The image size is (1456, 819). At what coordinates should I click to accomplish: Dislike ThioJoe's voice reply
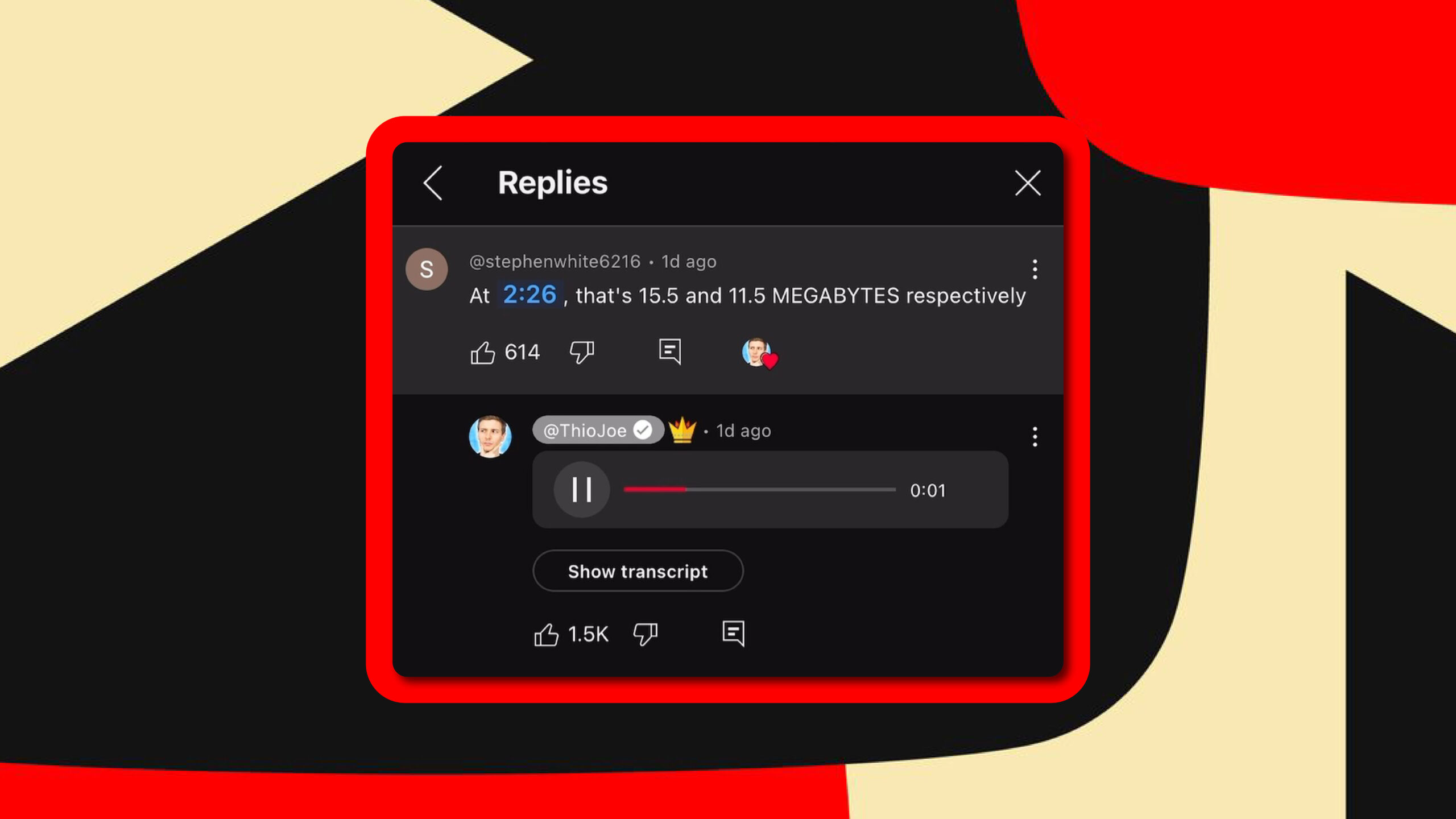[646, 635]
